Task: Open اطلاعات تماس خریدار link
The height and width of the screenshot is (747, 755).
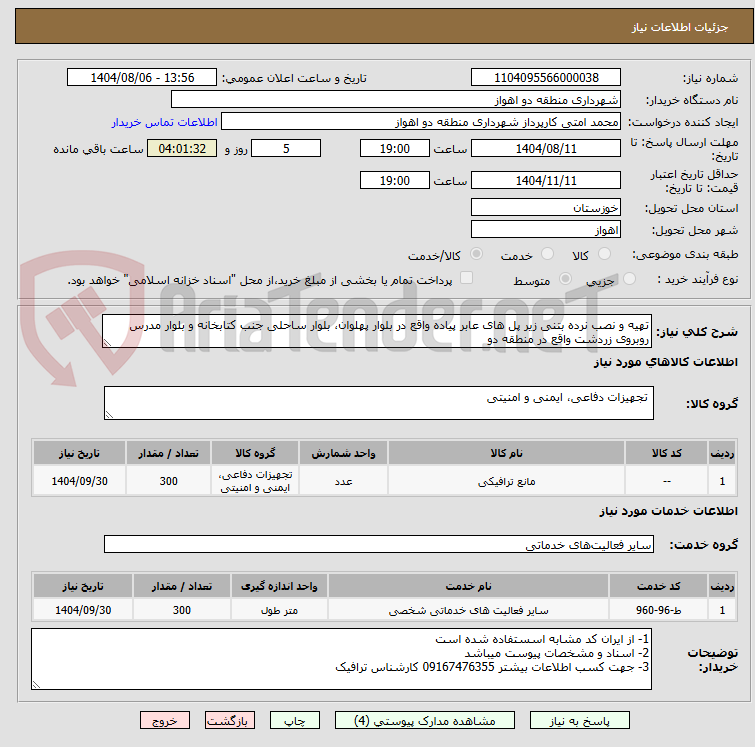Action: 165,122
